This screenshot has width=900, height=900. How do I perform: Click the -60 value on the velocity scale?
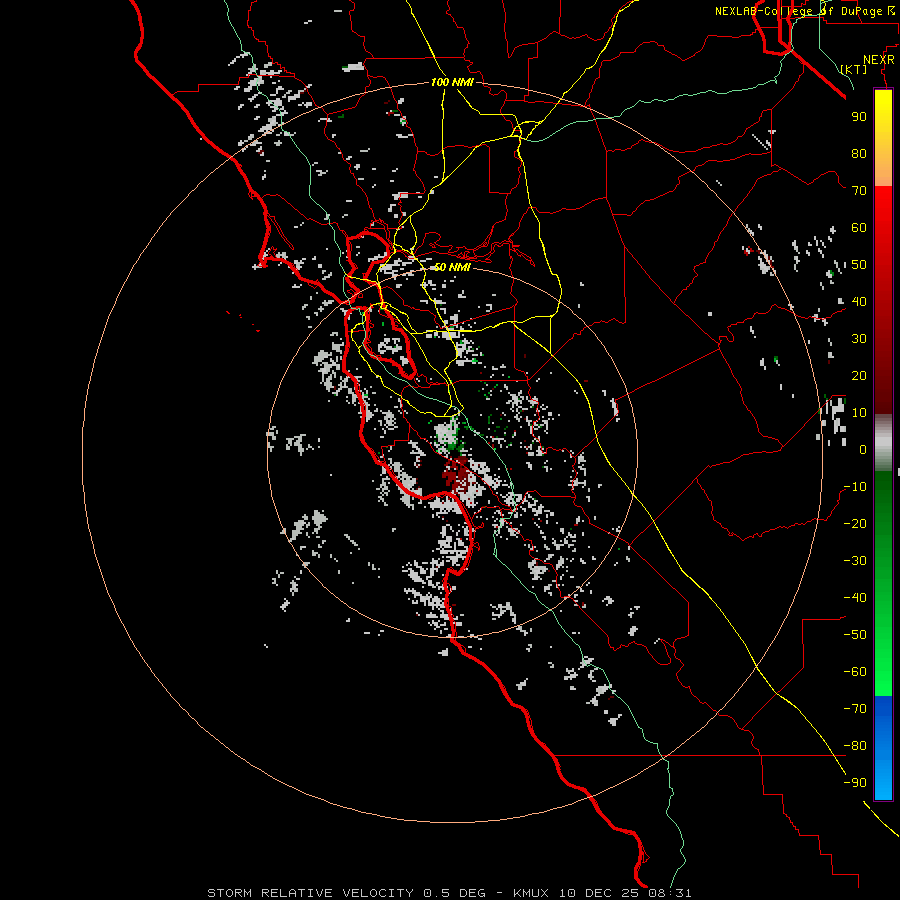(855, 672)
